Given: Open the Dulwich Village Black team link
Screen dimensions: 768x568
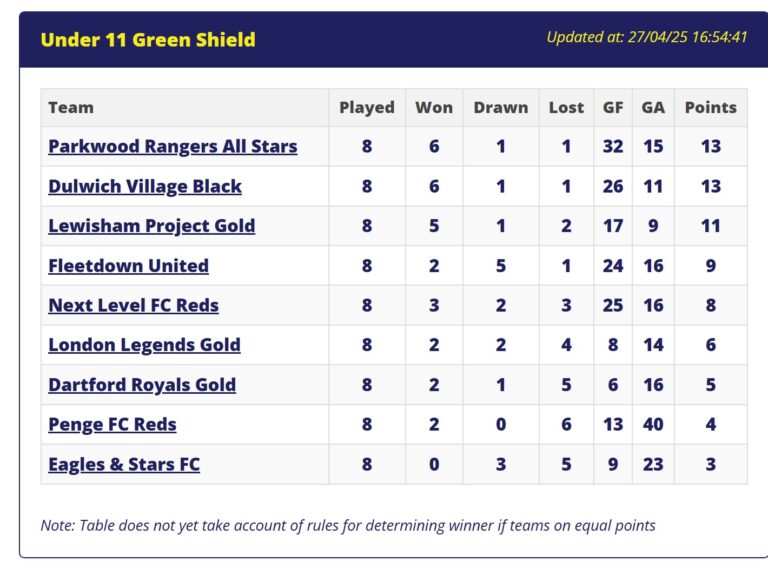Looking at the screenshot, I should 145,187.
